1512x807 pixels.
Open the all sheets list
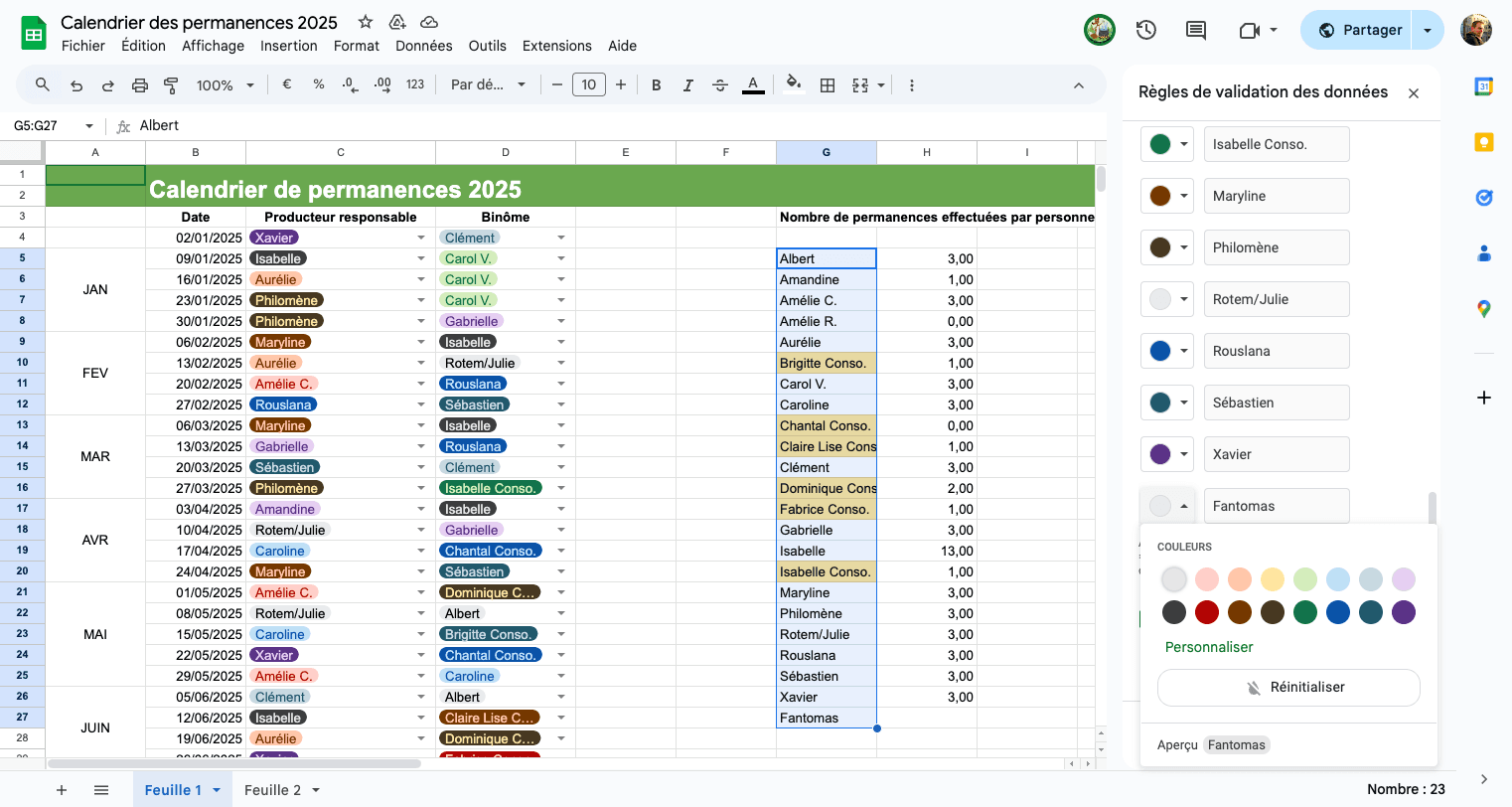101,790
